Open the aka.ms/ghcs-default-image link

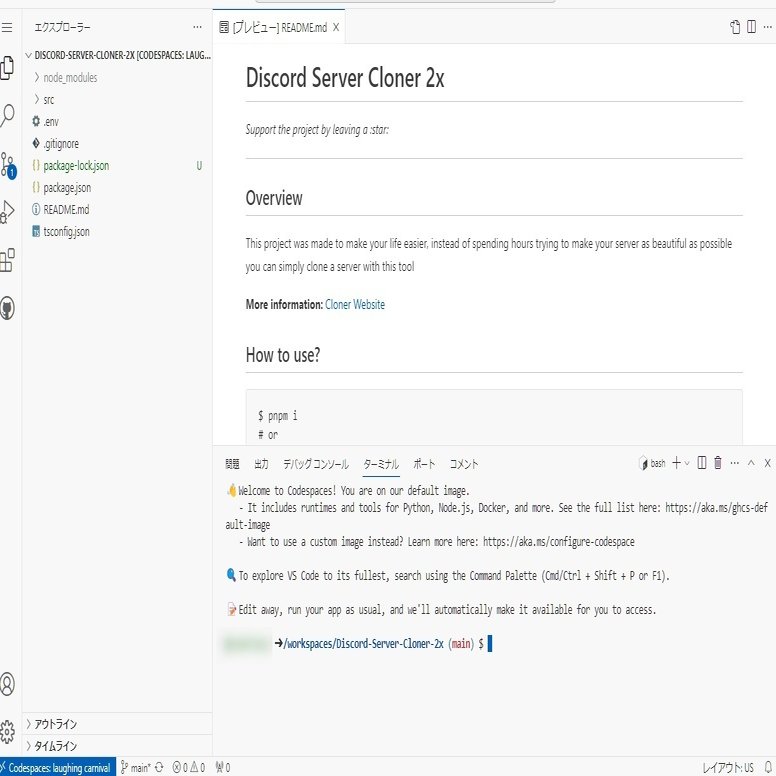716,508
